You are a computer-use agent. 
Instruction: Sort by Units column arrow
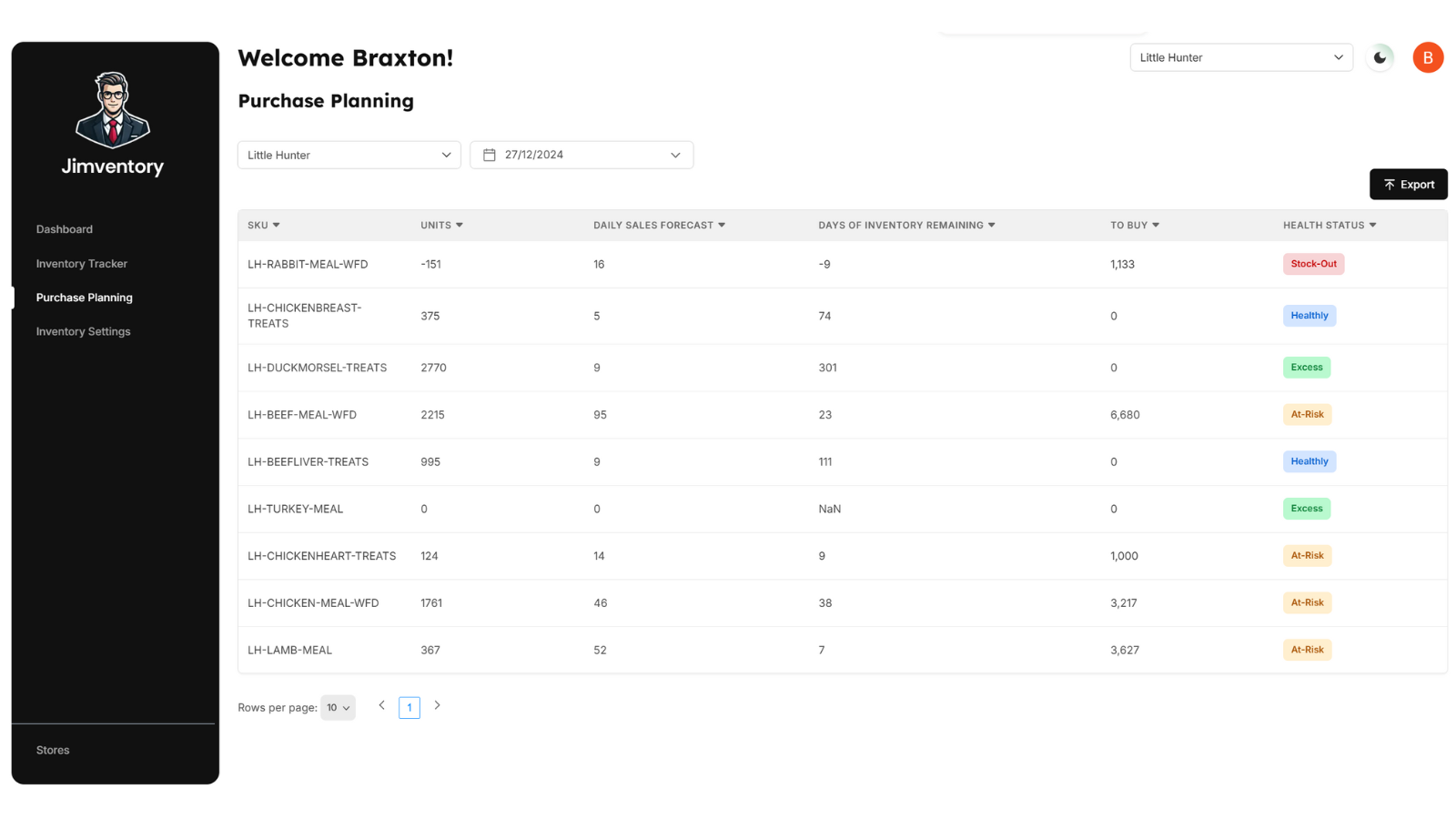[460, 225]
